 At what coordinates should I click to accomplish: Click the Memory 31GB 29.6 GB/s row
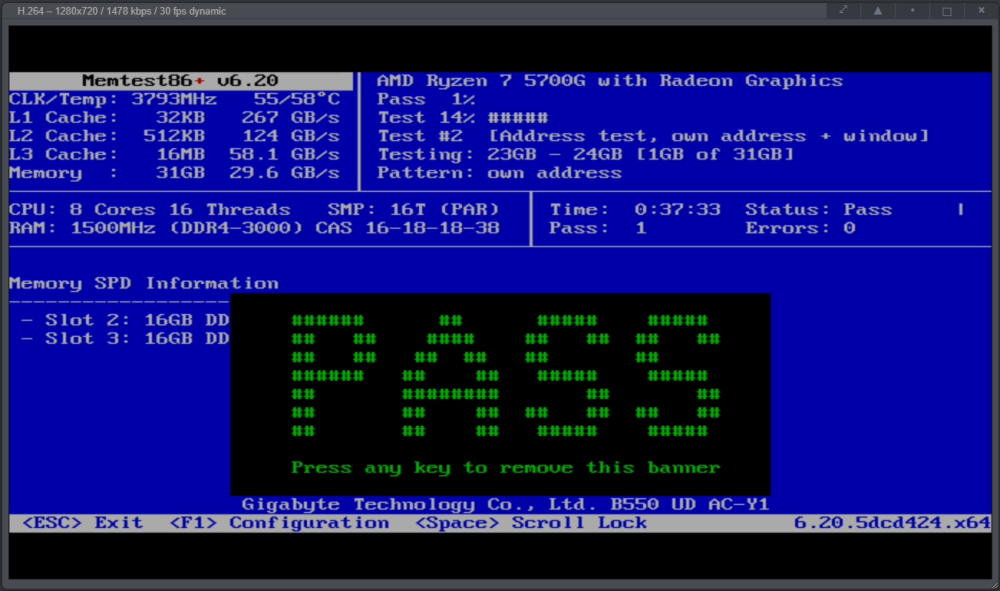pos(174,173)
